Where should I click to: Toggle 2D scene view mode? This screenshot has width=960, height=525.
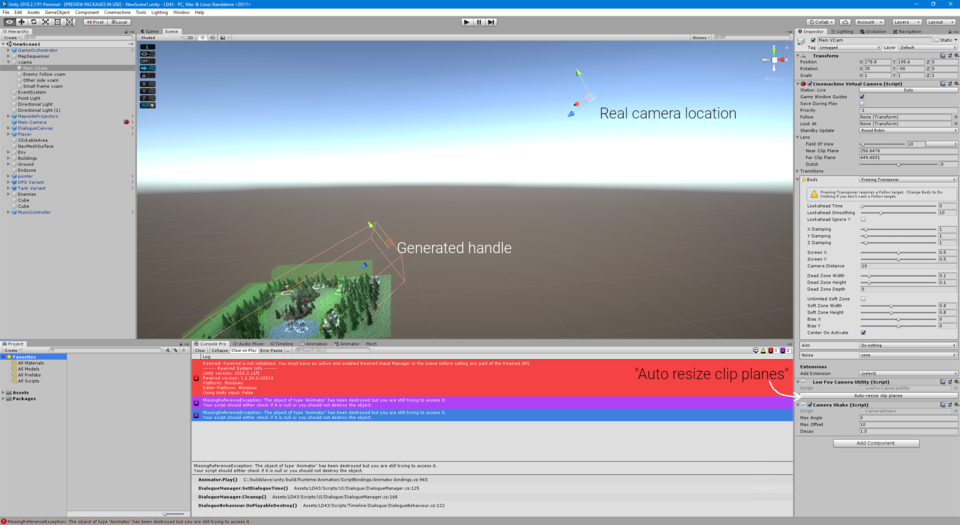[190, 37]
